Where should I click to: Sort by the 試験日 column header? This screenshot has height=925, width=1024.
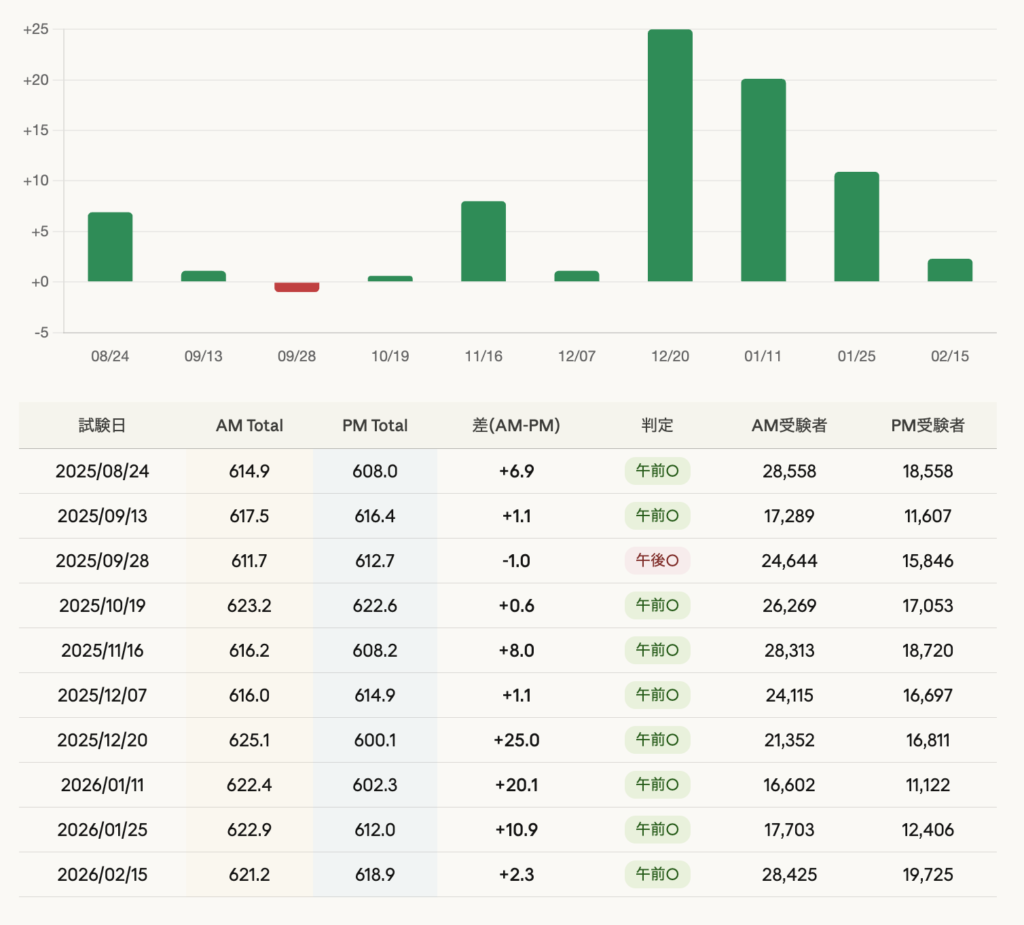point(102,425)
